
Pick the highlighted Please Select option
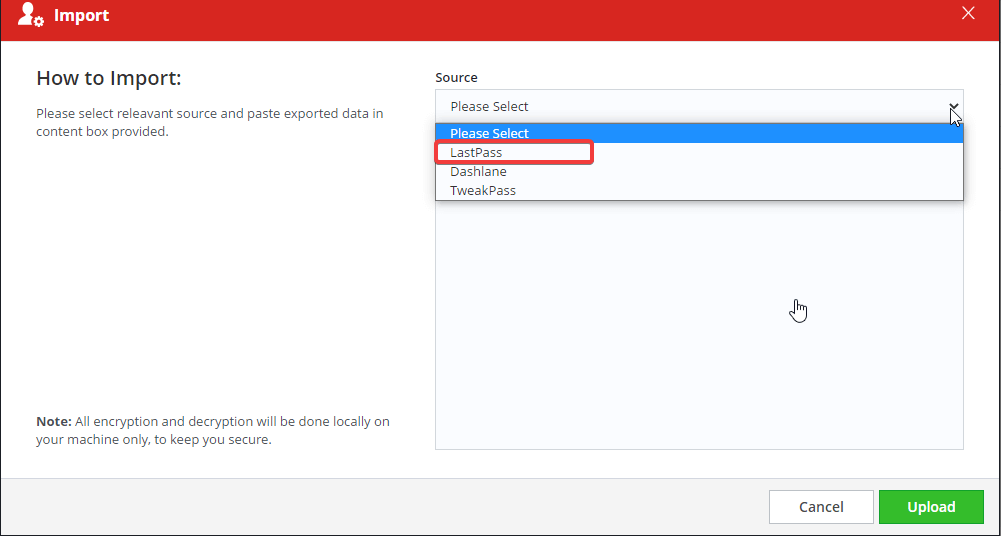[699, 133]
